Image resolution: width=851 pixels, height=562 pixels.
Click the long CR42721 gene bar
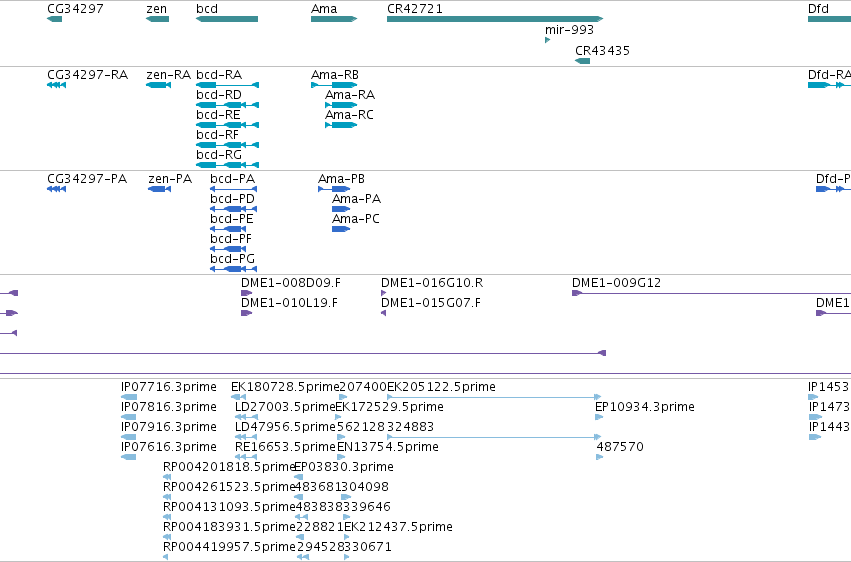coord(495,19)
